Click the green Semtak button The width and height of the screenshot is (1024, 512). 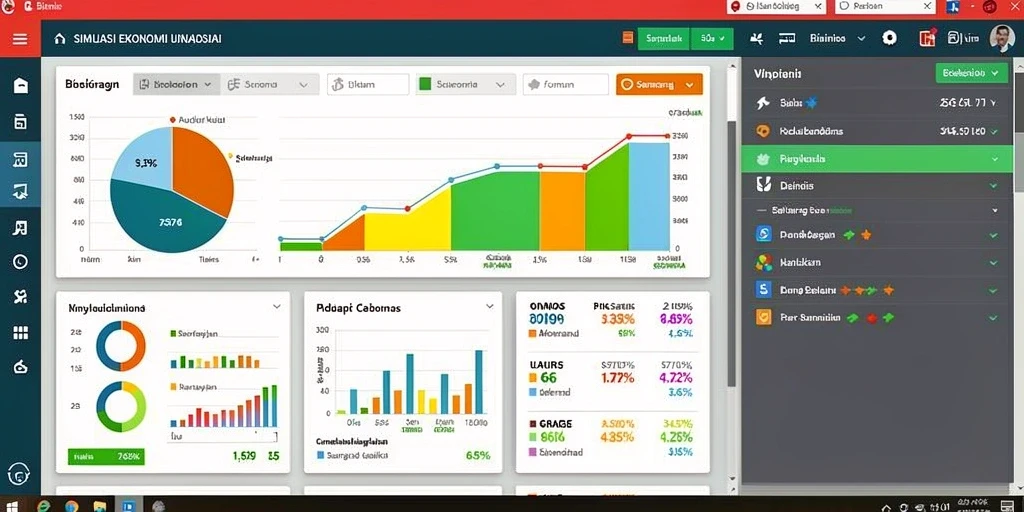pos(664,39)
